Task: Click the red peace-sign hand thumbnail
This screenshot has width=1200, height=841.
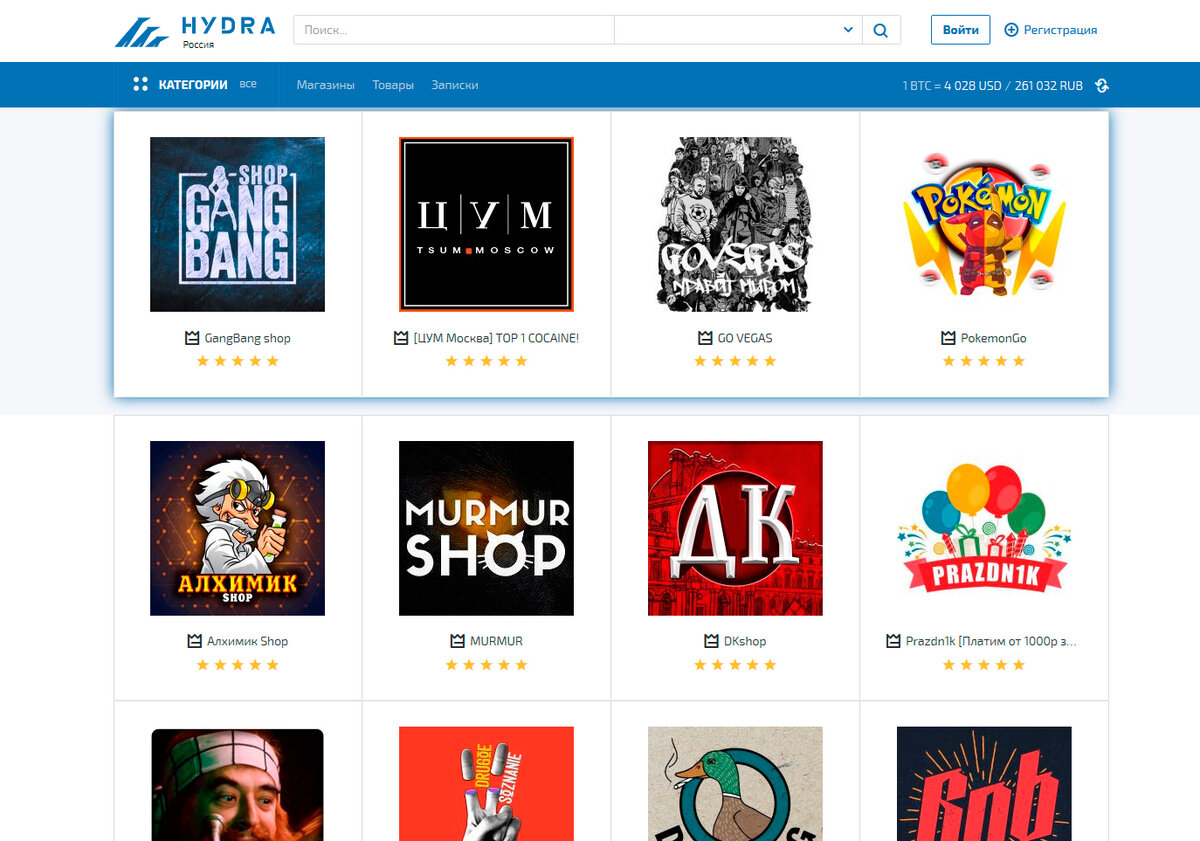Action: (x=486, y=784)
